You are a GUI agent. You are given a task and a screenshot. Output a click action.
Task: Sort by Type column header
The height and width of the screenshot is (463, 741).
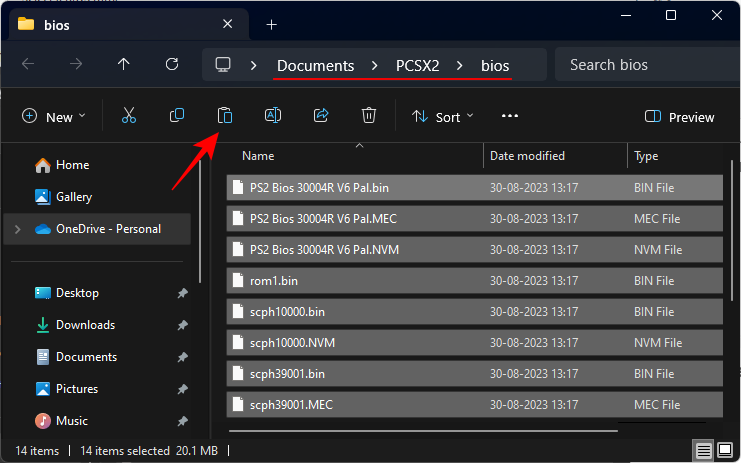[646, 156]
